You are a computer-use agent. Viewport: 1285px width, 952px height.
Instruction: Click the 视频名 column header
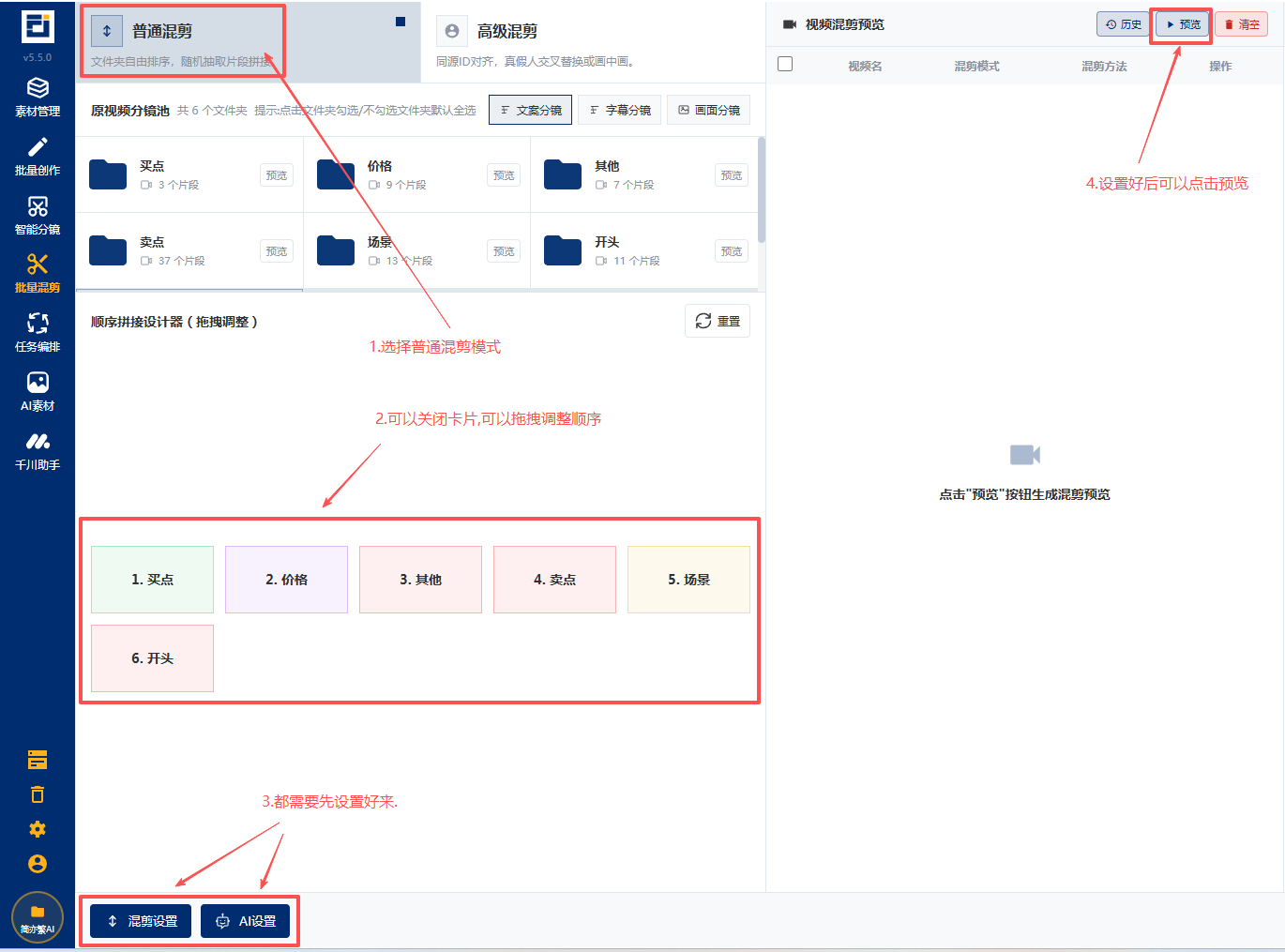(x=865, y=66)
